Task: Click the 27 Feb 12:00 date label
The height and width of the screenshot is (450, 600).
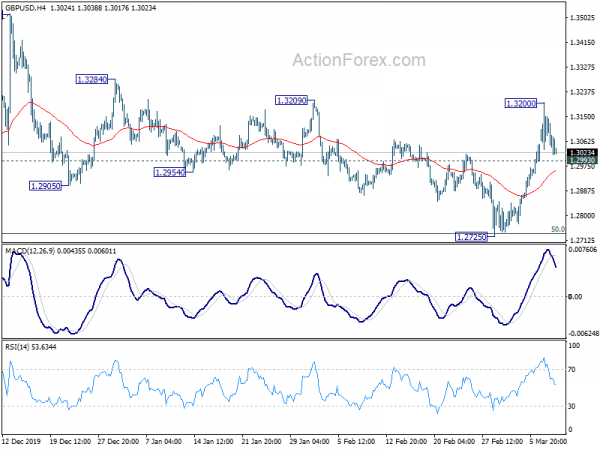Action: pyautogui.click(x=502, y=441)
